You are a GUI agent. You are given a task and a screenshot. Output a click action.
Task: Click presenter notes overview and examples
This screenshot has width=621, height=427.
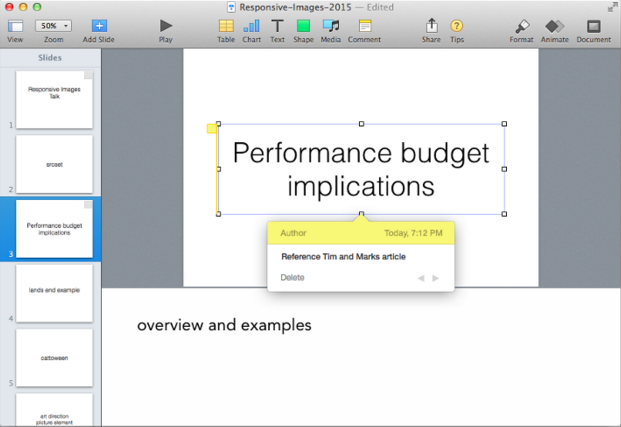224,325
